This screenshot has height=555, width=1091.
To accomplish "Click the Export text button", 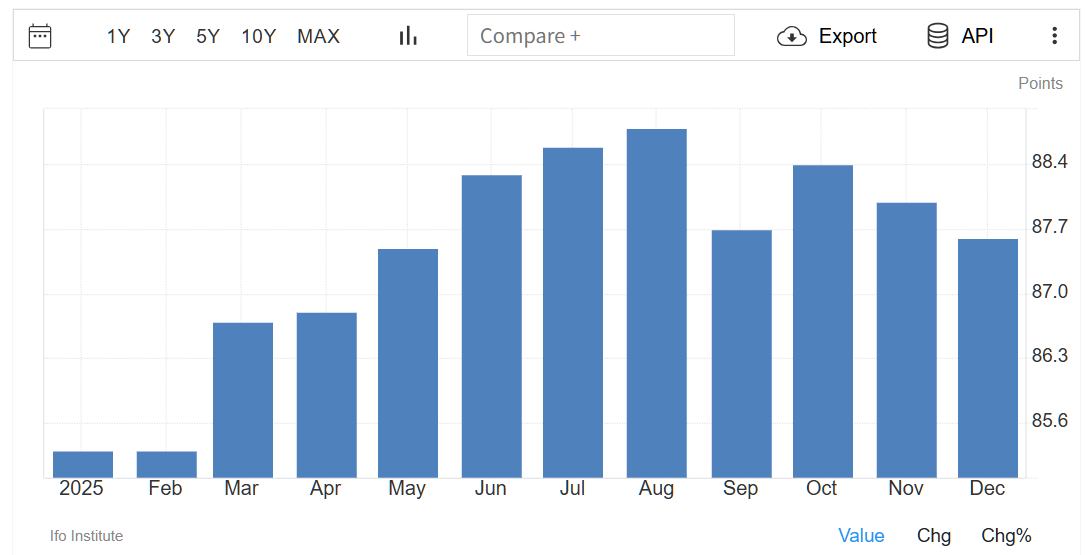I will tap(847, 36).
